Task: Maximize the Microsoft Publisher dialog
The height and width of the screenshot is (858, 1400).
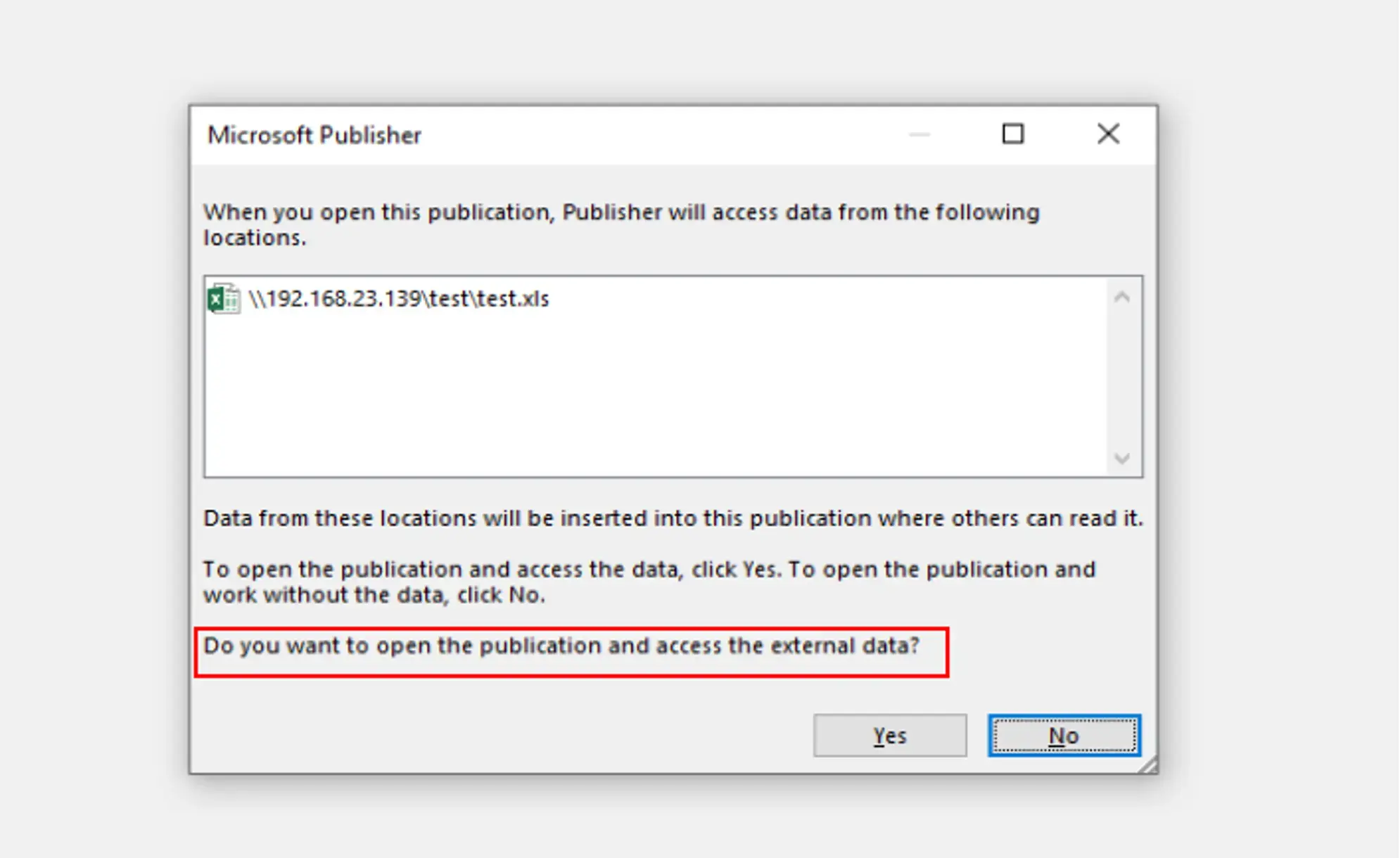Action: pyautogui.click(x=1012, y=134)
